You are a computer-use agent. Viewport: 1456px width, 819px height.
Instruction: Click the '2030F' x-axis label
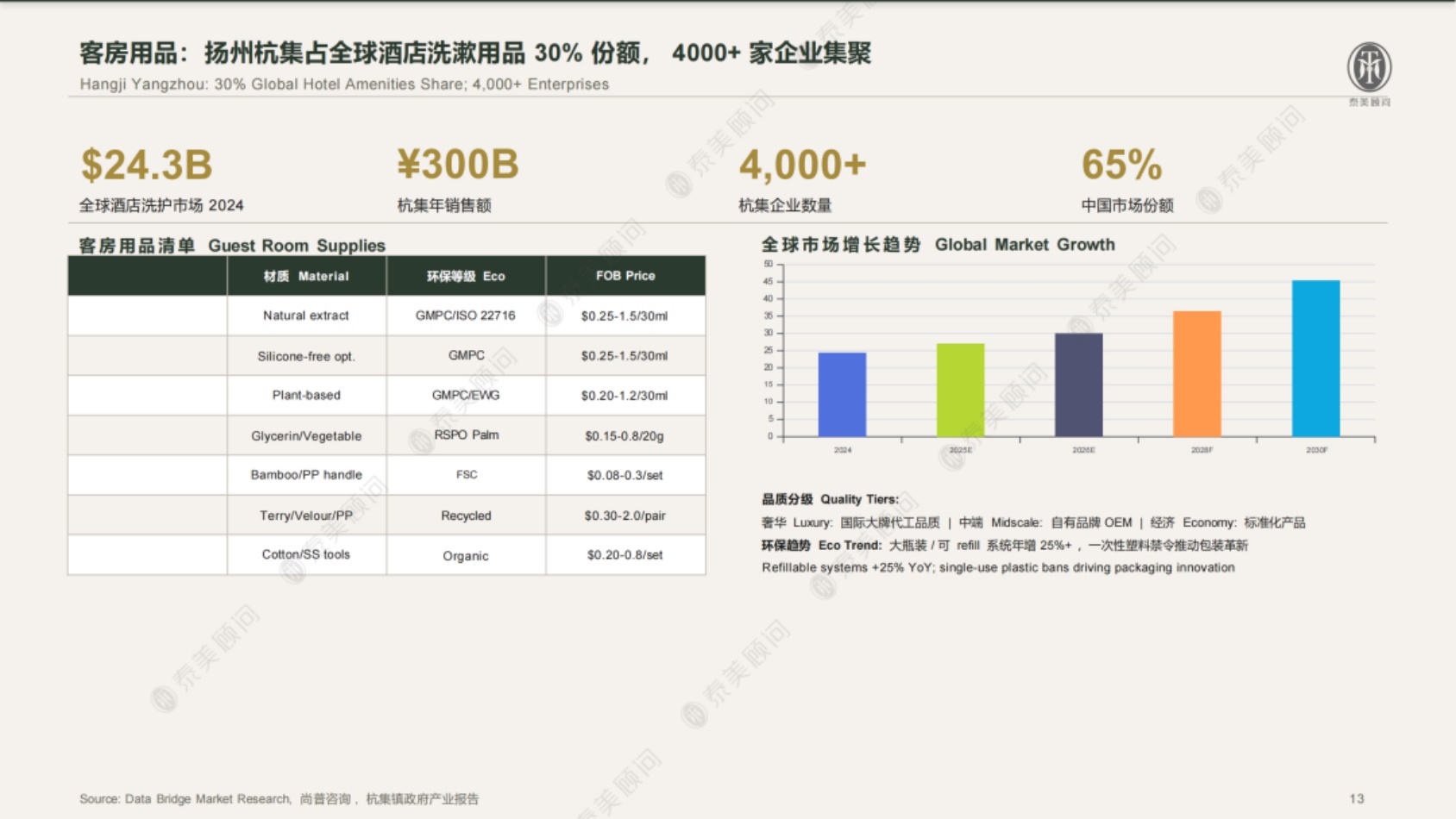[1316, 450]
